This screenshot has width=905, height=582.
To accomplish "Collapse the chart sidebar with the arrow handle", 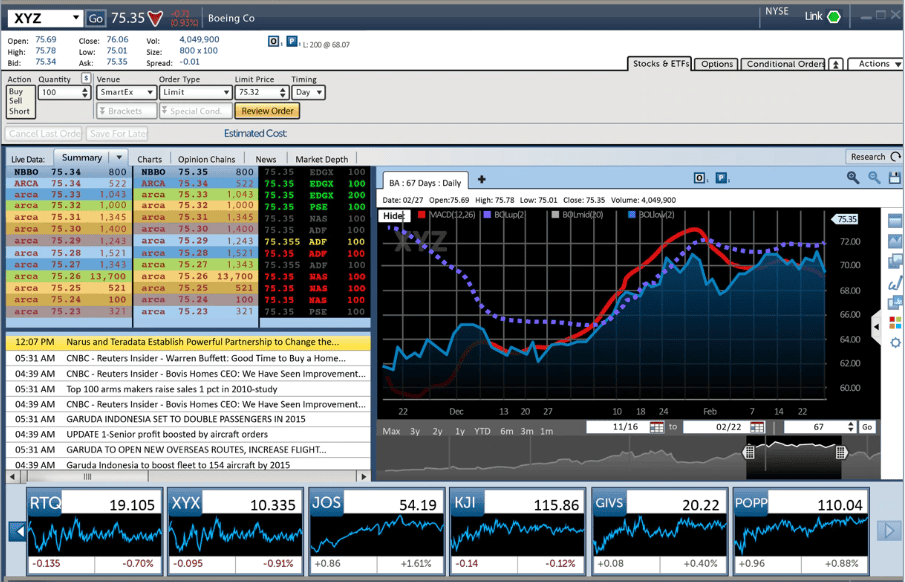I will 876,327.
